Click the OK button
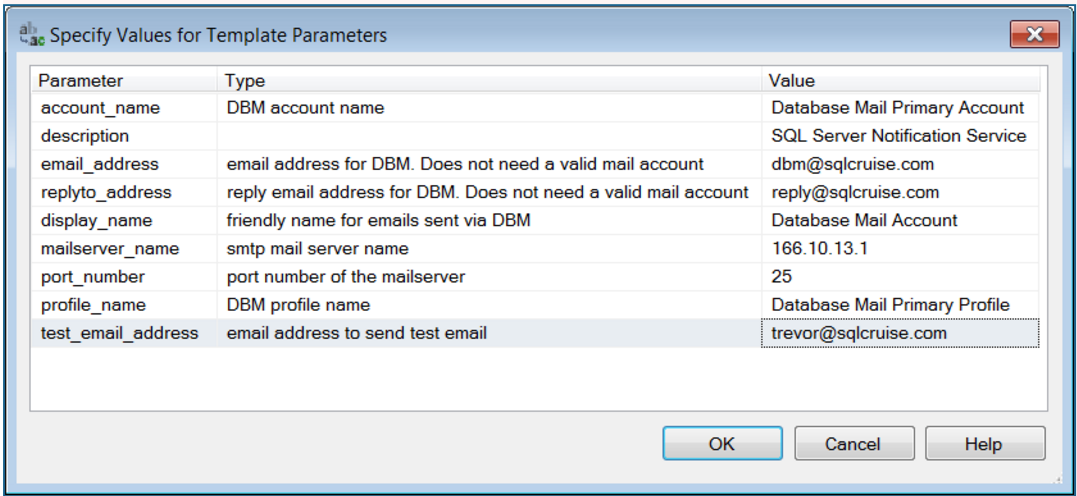This screenshot has height=496, width=1077. coord(722,444)
